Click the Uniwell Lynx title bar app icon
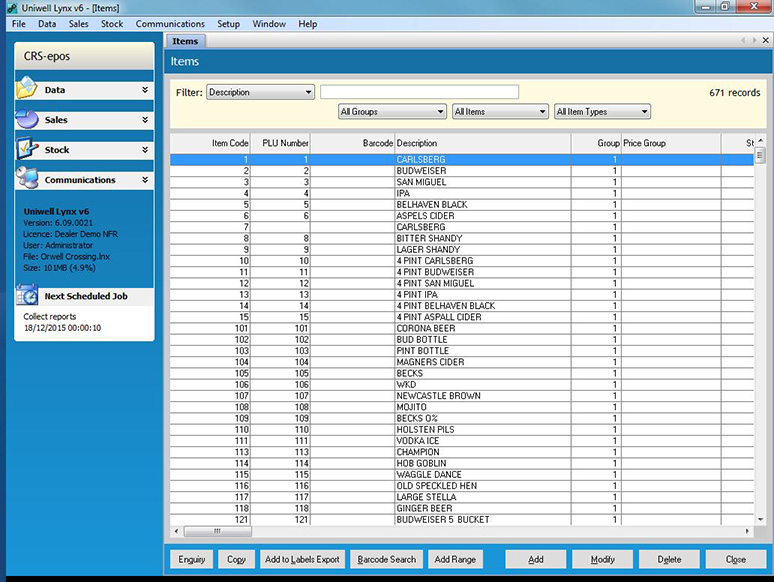774x582 pixels. [x=9, y=8]
